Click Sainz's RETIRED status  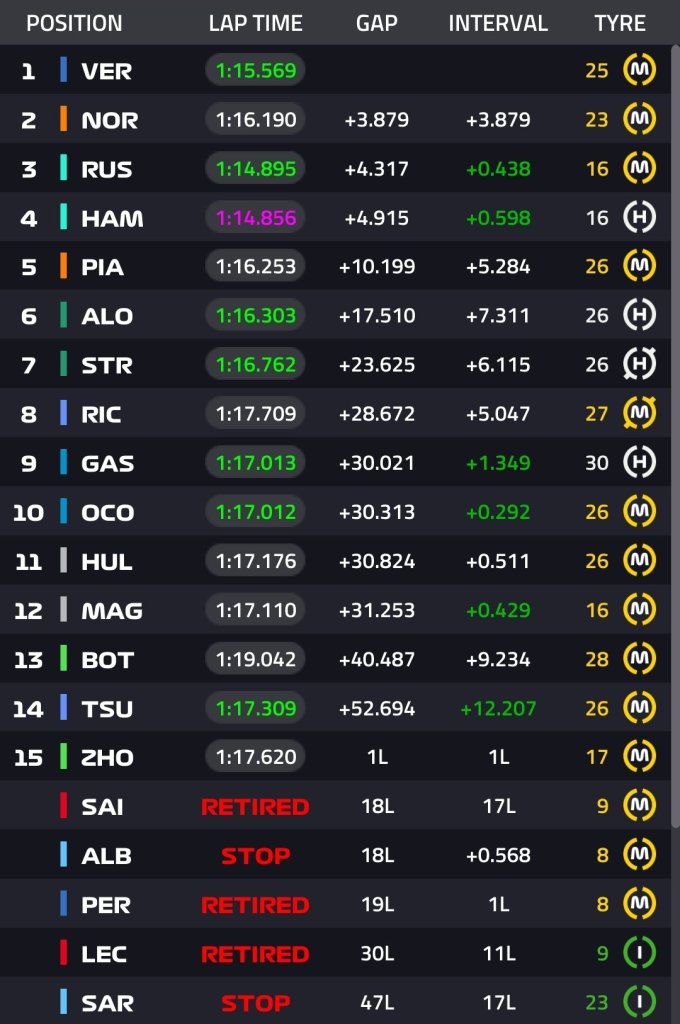click(255, 806)
